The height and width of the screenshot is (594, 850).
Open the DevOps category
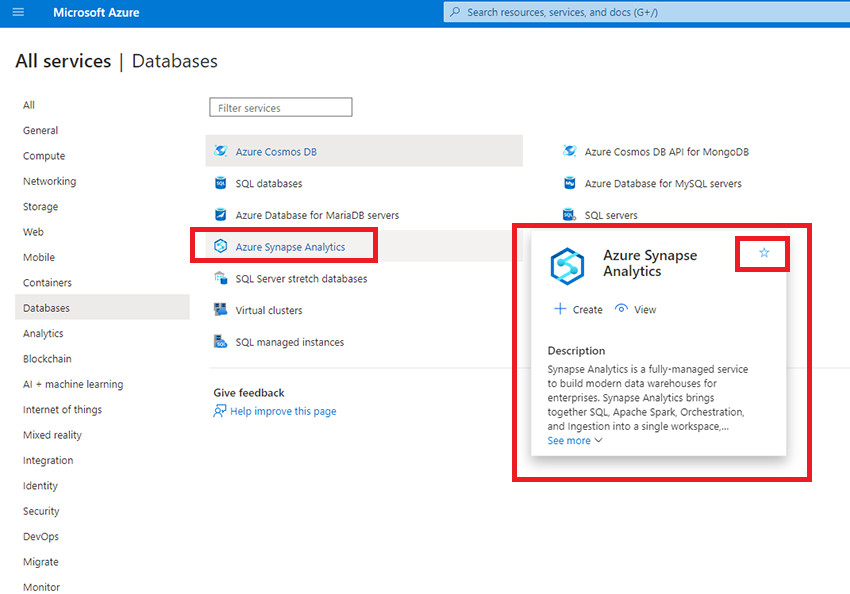[x=41, y=537]
